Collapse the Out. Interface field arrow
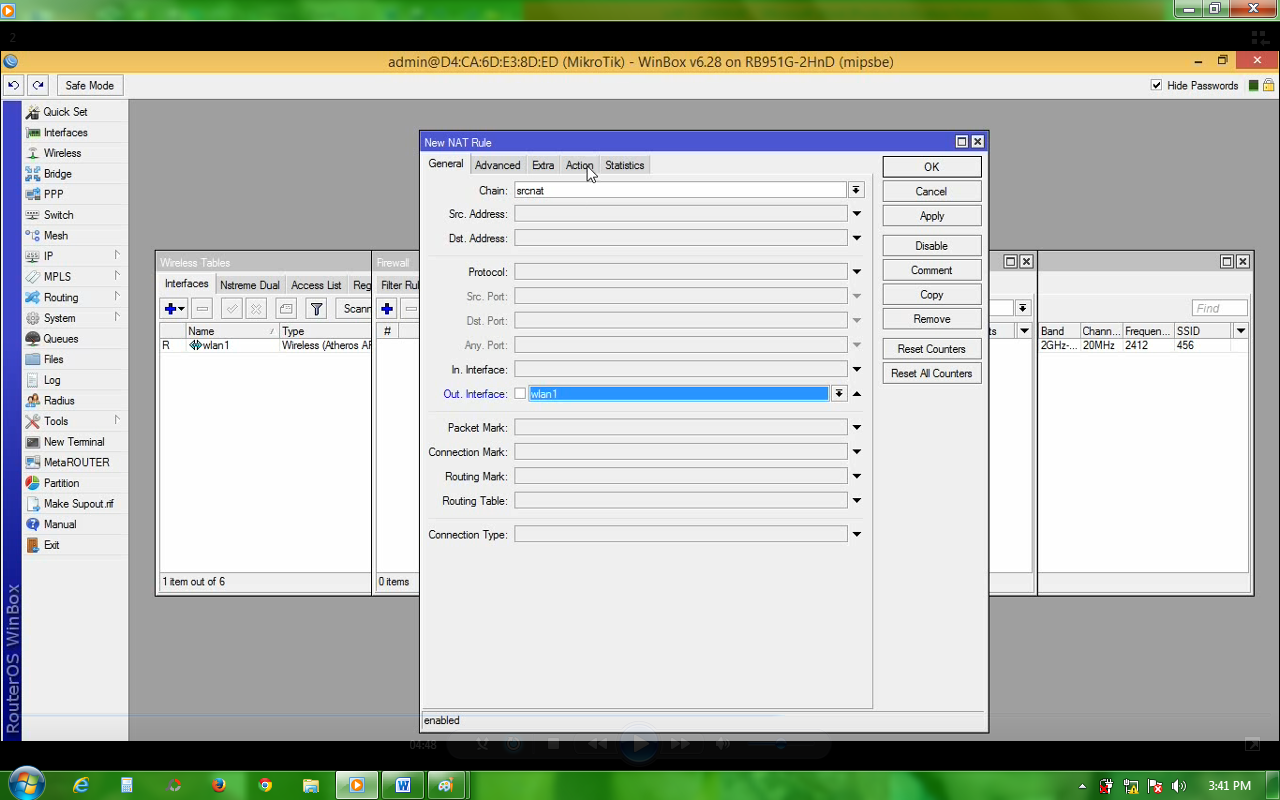This screenshot has height=800, width=1280. (x=857, y=394)
